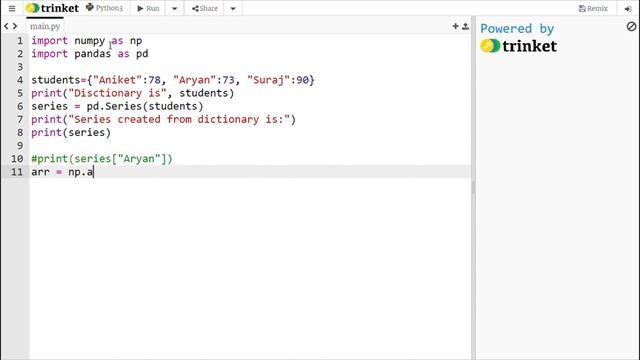The height and width of the screenshot is (360, 640).
Task: Click the 'print(series)' line
Action: (x=71, y=132)
